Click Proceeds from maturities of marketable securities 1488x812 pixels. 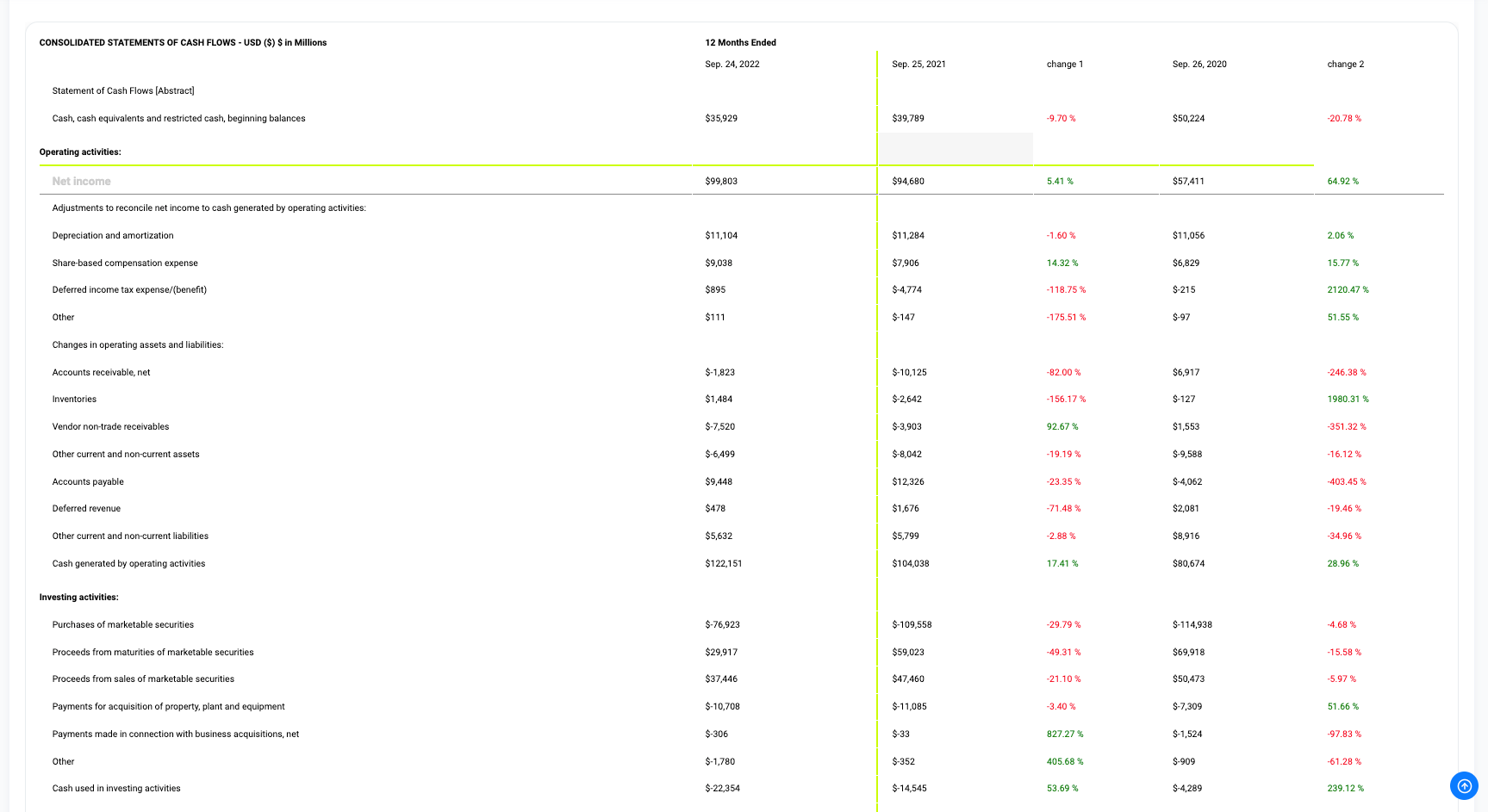[153, 652]
